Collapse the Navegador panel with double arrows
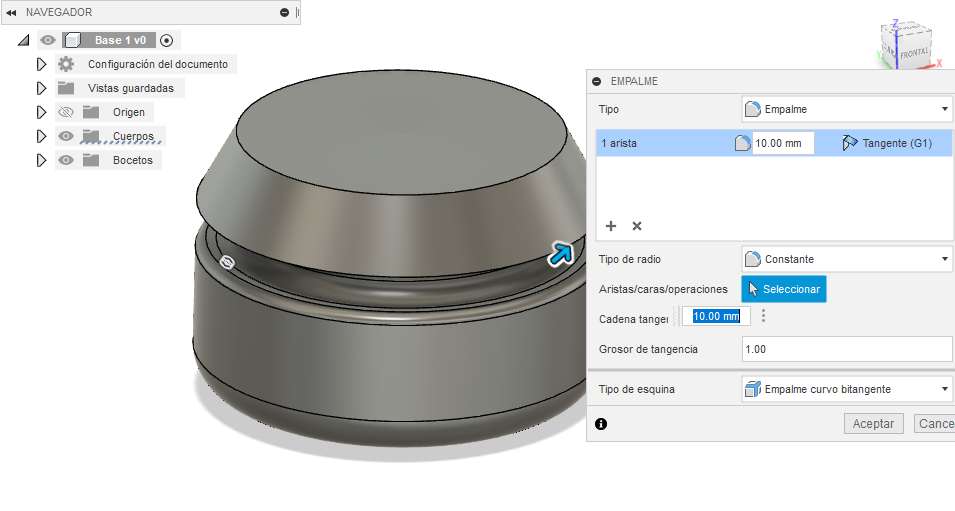The image size is (955, 511). tap(11, 12)
